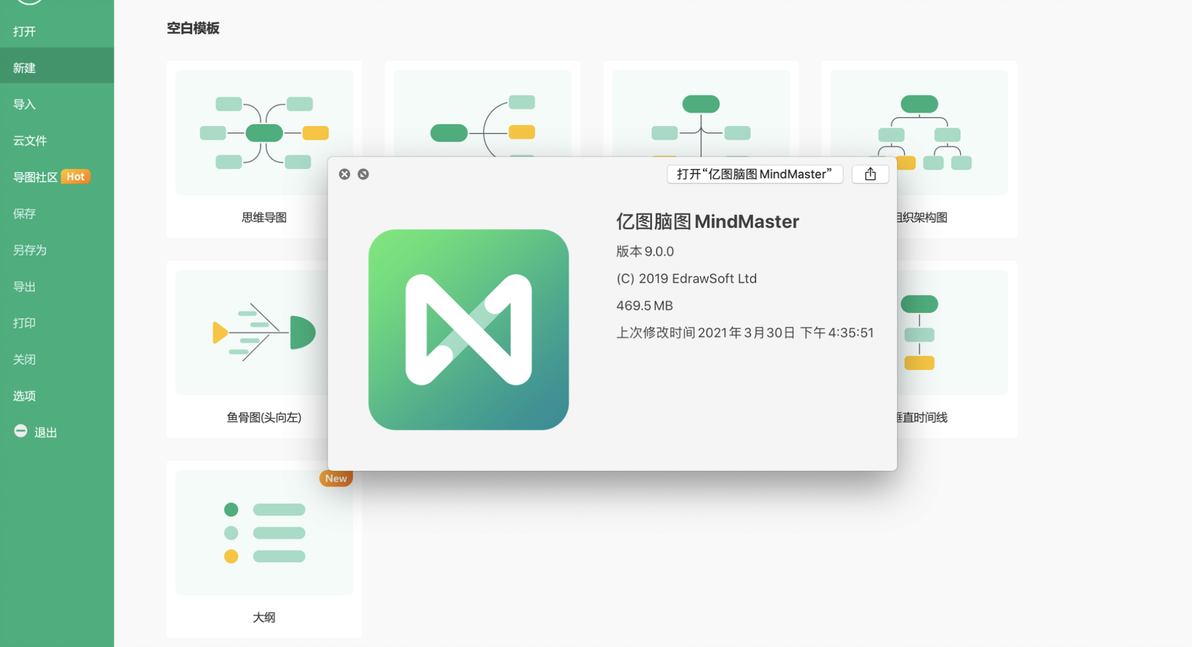Click the orange Hot badge
Screen dimensions: 1192x647
[x=75, y=176]
